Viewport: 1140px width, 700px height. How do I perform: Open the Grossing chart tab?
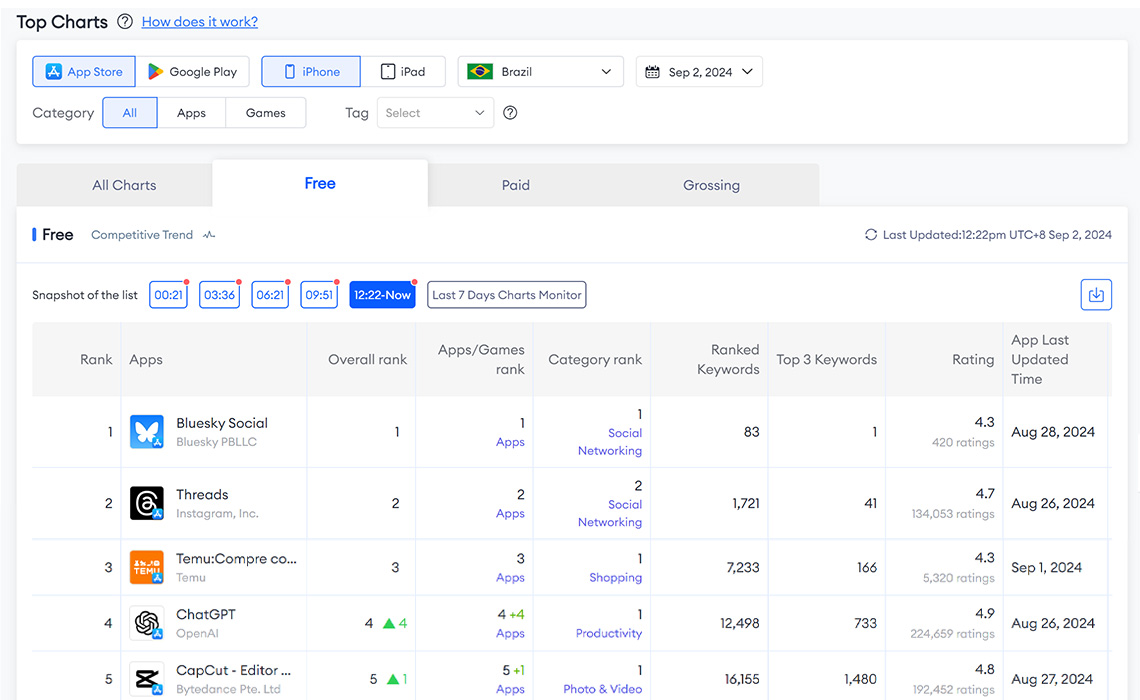coord(711,185)
